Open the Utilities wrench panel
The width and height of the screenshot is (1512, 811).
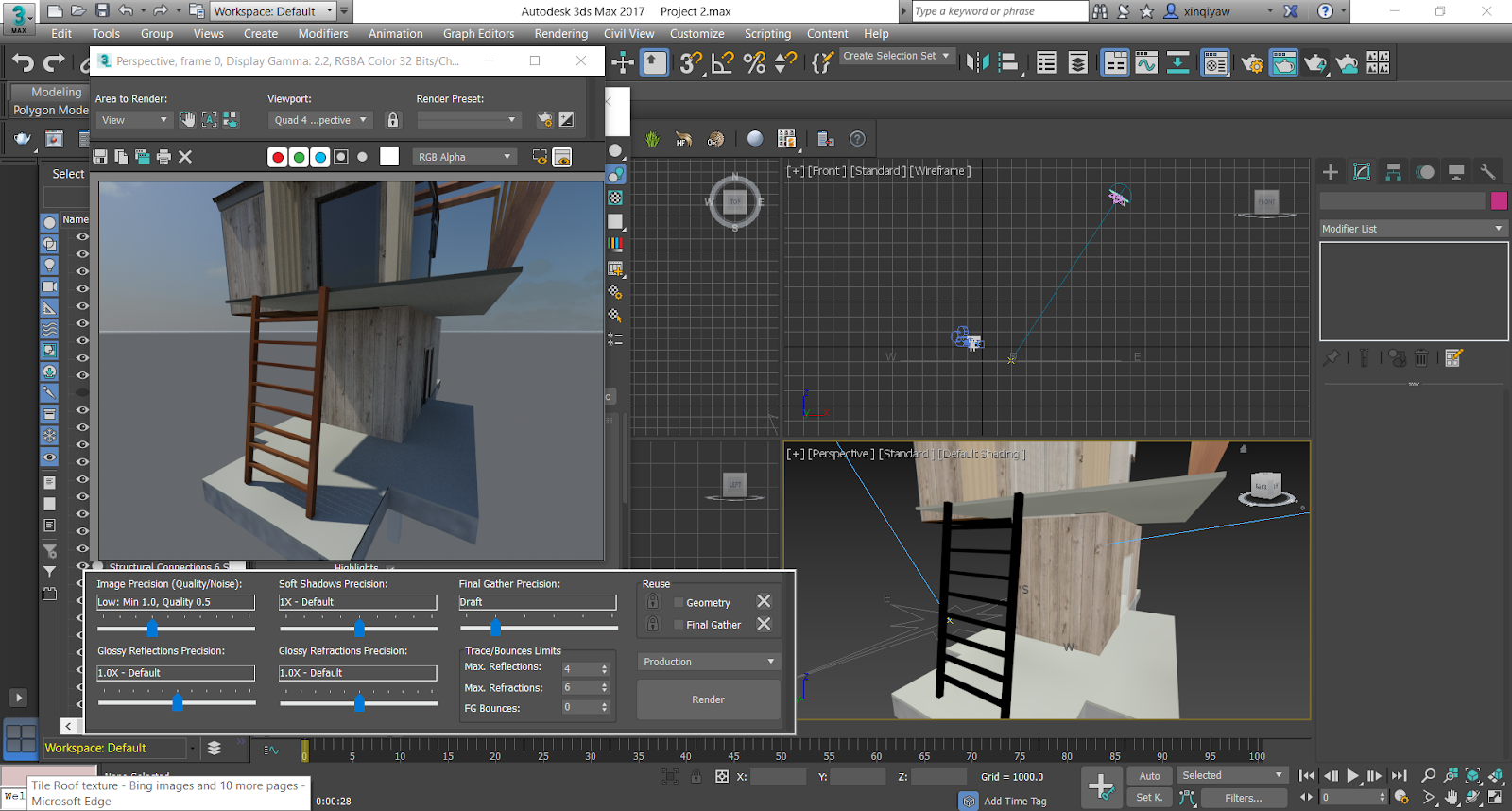tap(1487, 172)
